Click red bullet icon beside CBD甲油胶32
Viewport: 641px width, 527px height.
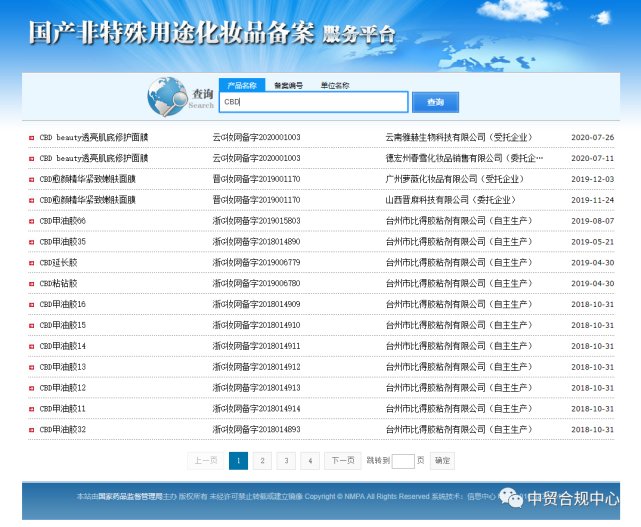(x=31, y=430)
